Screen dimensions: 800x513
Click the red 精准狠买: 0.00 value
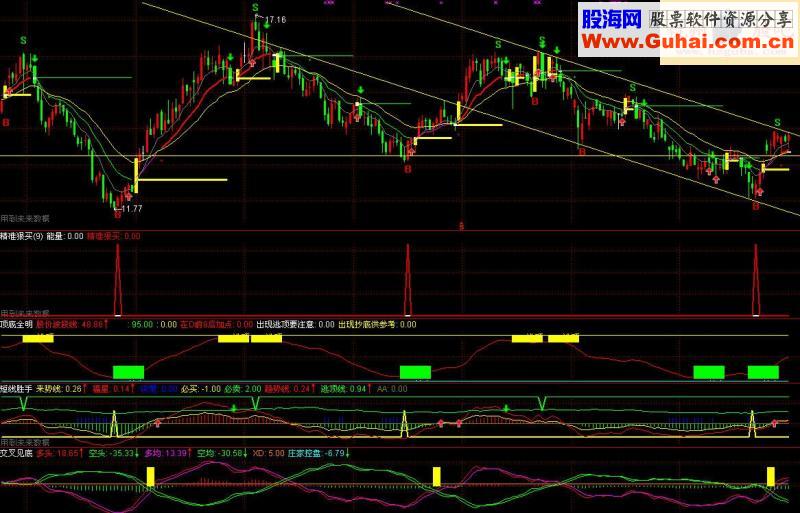[x=113, y=236]
